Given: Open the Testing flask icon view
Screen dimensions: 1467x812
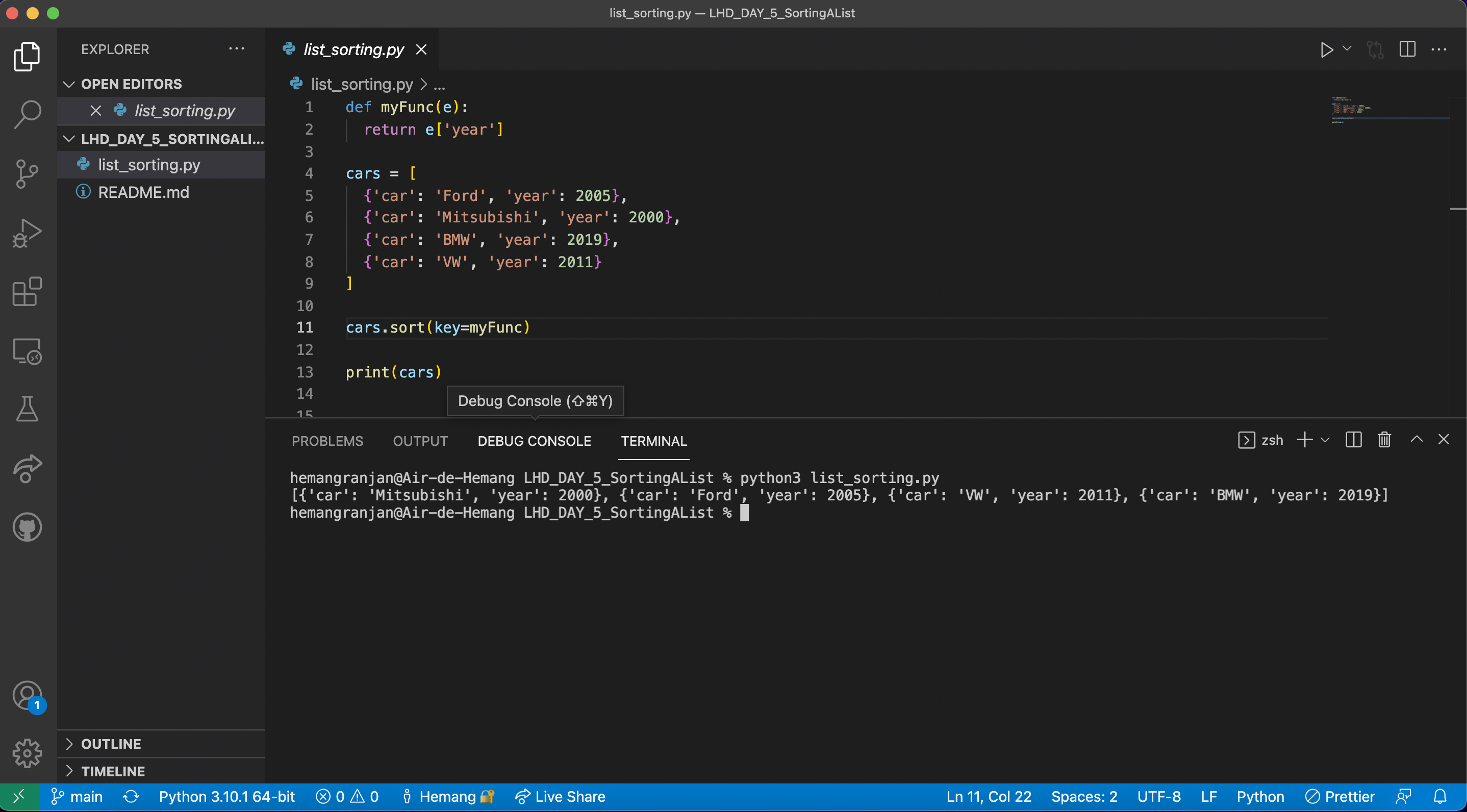Looking at the screenshot, I should click(x=27, y=410).
